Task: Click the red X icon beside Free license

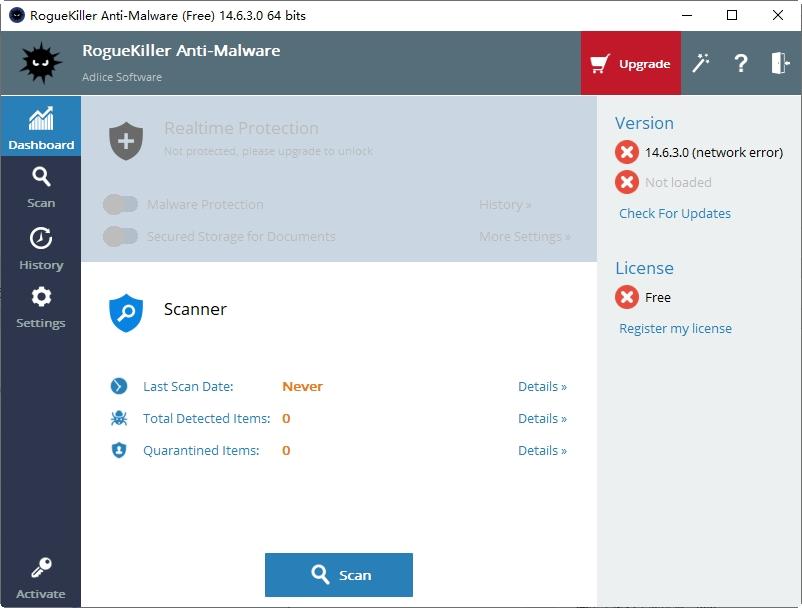Action: click(627, 297)
